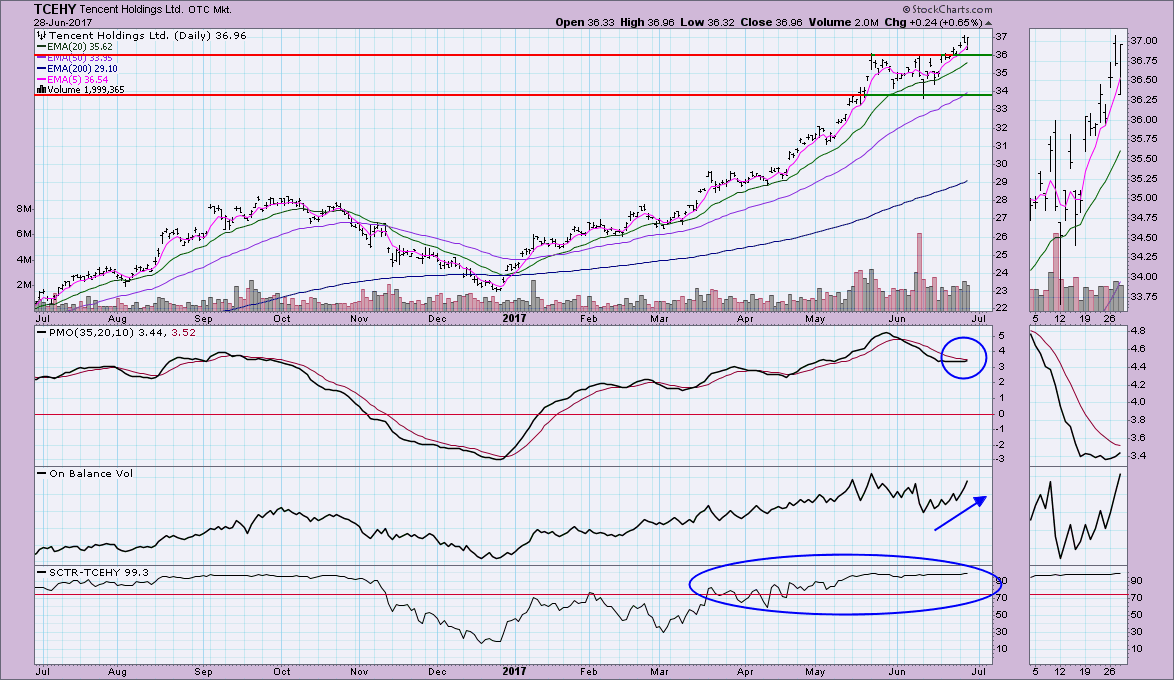Click the Open 36.33 value
Image resolution: width=1174 pixels, height=680 pixels.
[x=585, y=22]
